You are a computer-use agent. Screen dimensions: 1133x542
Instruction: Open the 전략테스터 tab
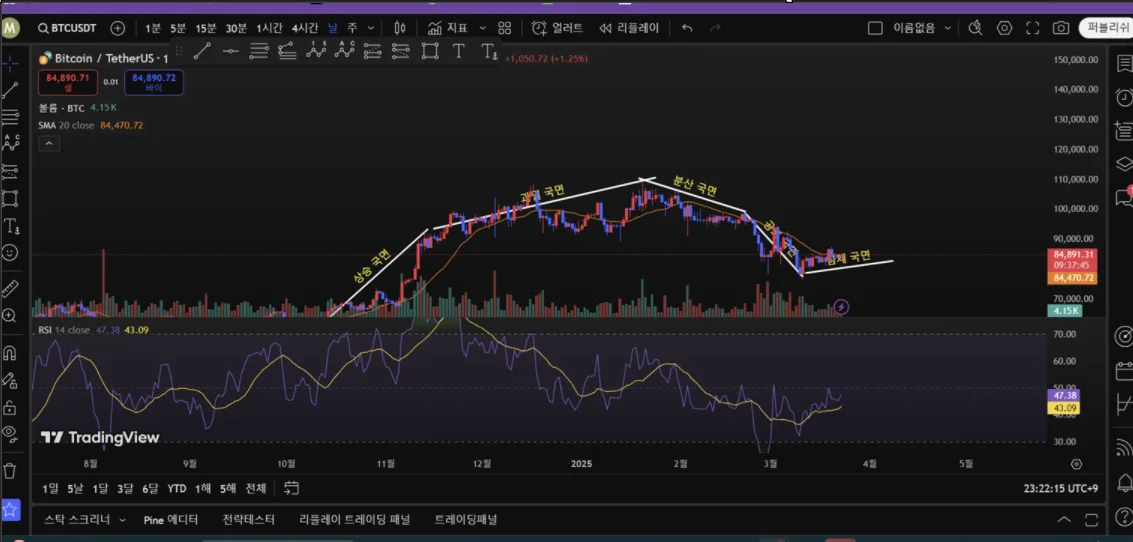[x=249, y=520]
